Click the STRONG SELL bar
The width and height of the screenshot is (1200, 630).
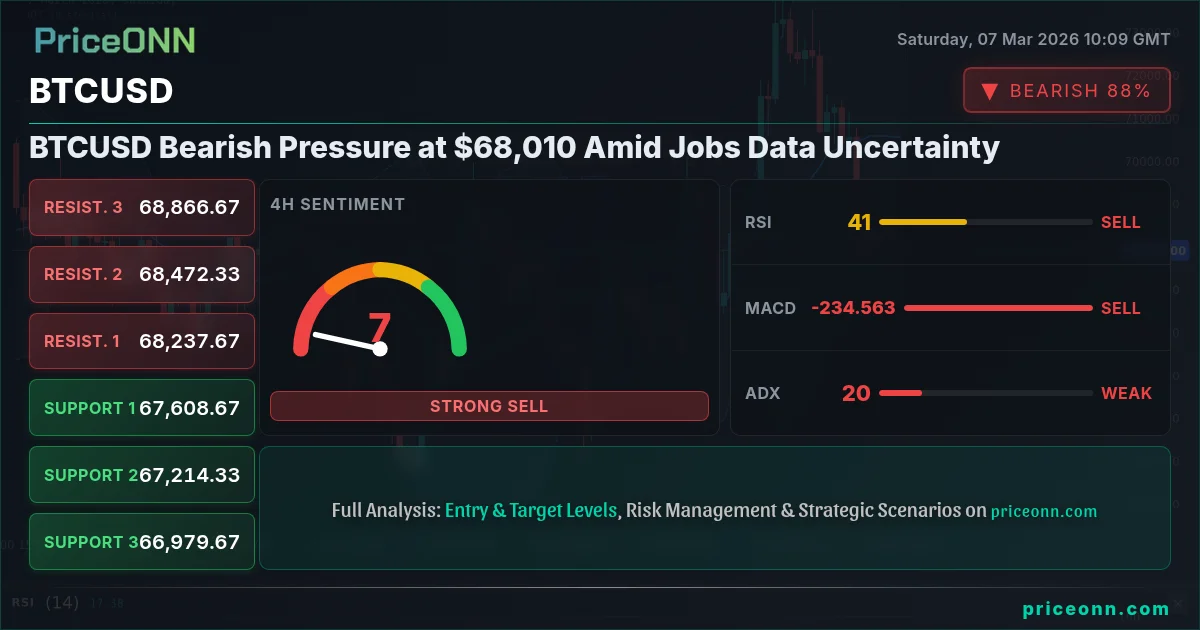[489, 406]
